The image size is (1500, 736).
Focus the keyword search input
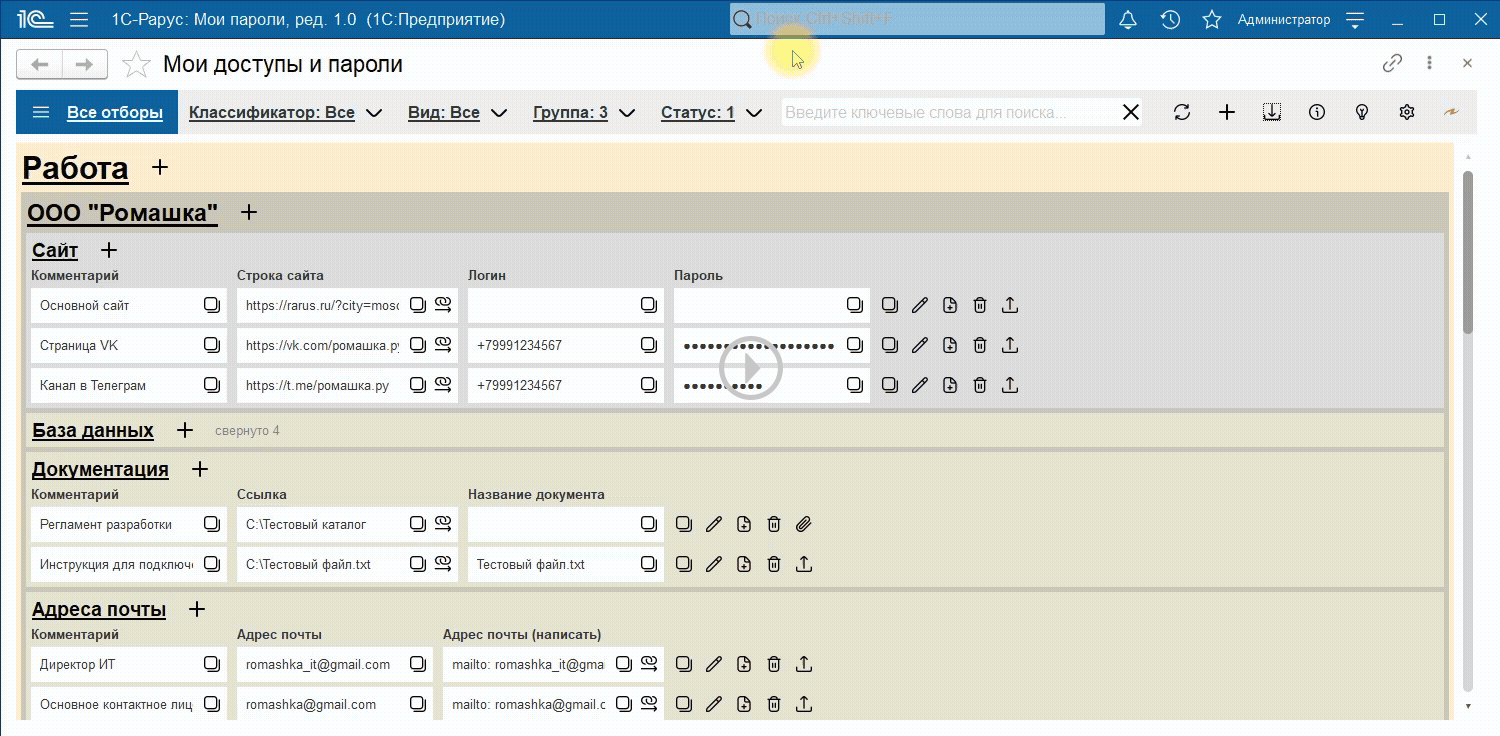tap(950, 113)
